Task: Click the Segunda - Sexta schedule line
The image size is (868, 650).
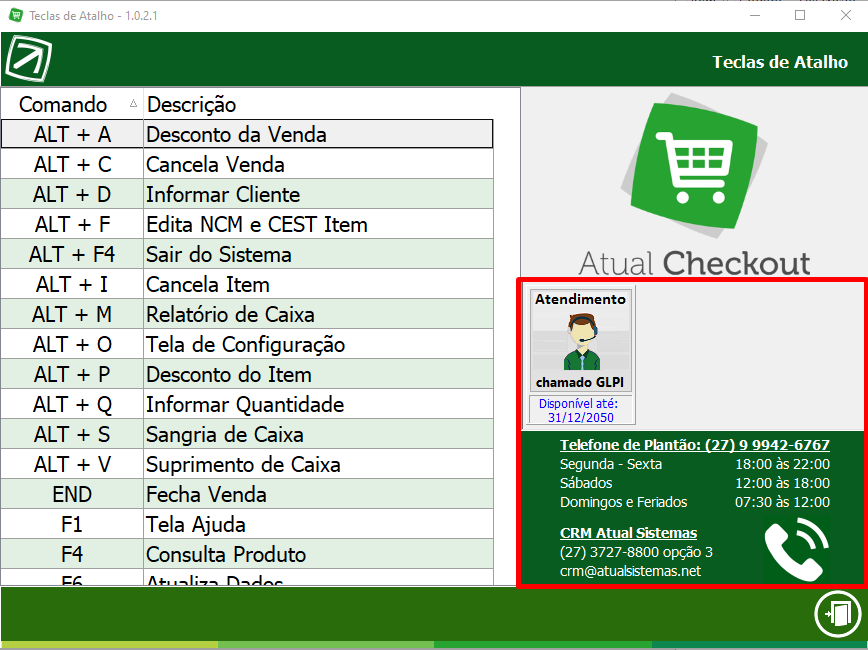Action: point(695,464)
